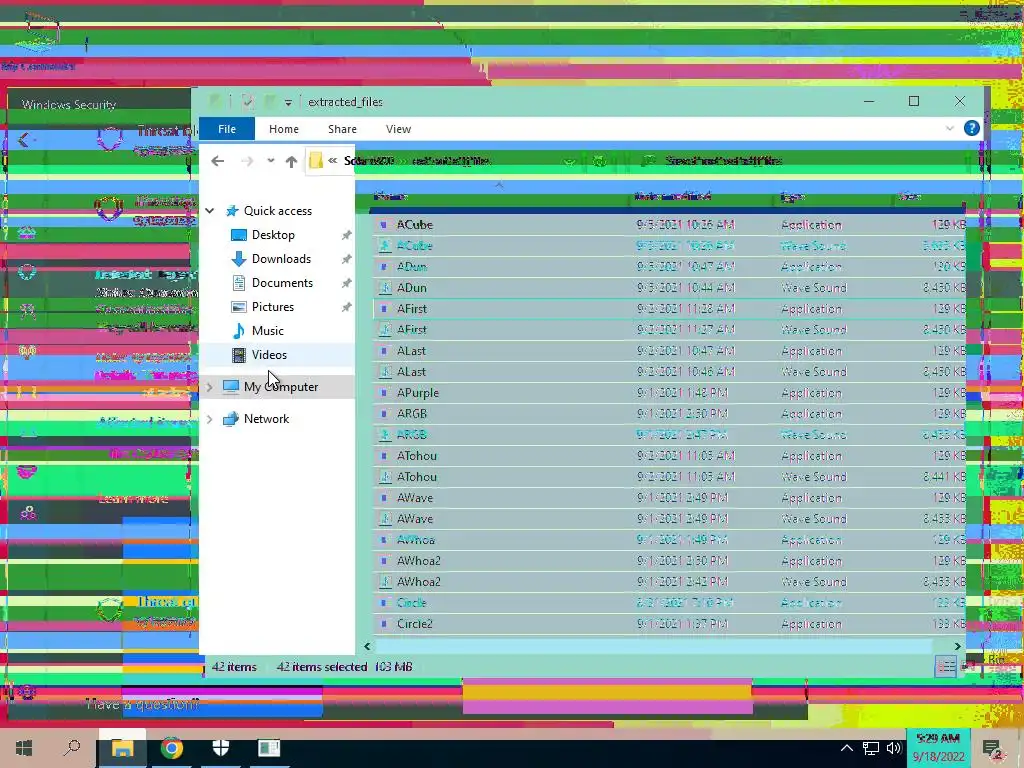Go back with the Back arrow

pyautogui.click(x=217, y=161)
